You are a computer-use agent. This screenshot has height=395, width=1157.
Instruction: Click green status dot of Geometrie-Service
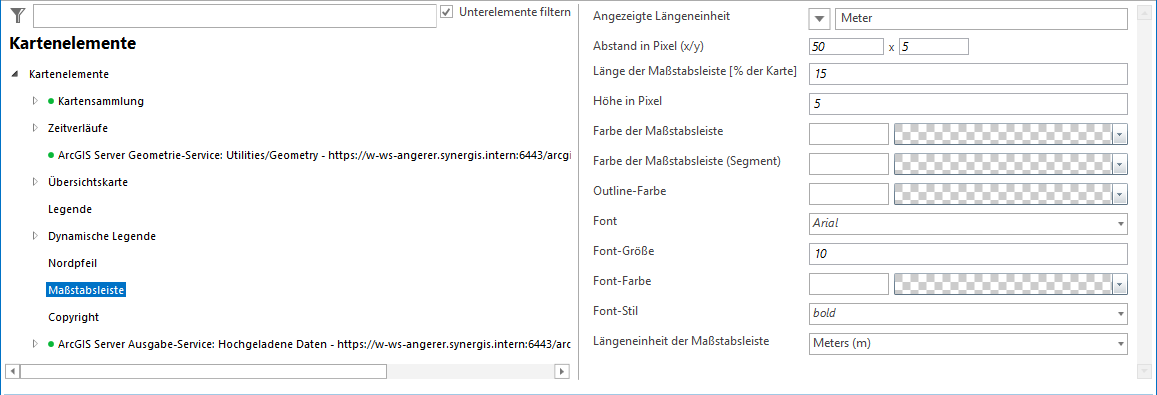(51, 155)
